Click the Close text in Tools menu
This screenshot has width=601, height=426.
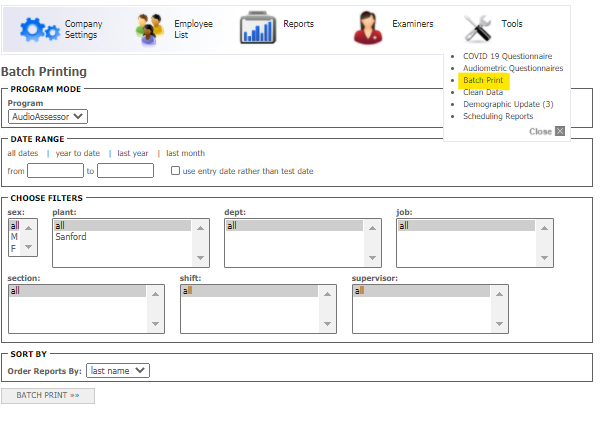[x=540, y=132]
